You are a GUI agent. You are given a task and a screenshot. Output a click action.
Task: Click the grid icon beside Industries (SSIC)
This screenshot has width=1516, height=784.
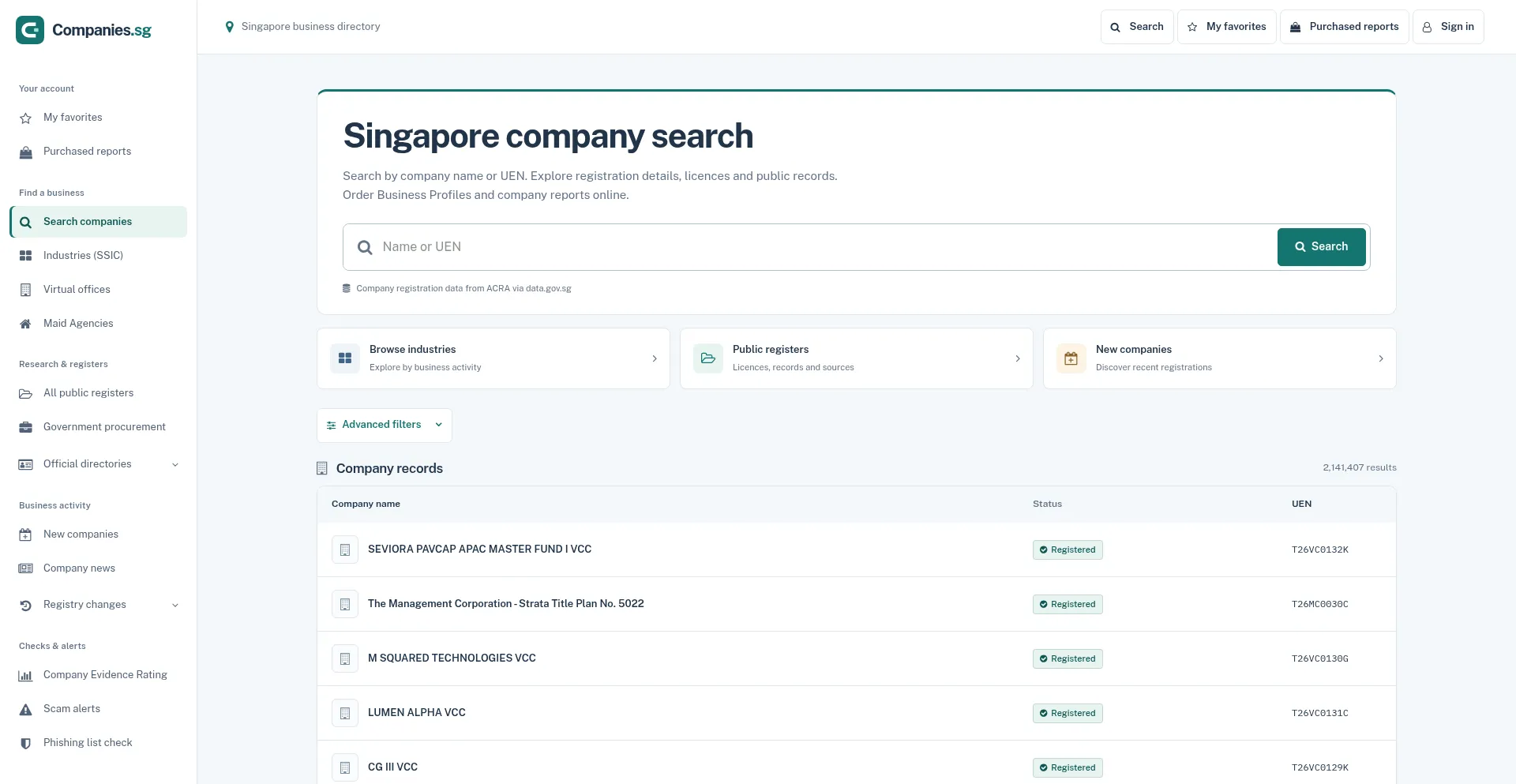[26, 256]
